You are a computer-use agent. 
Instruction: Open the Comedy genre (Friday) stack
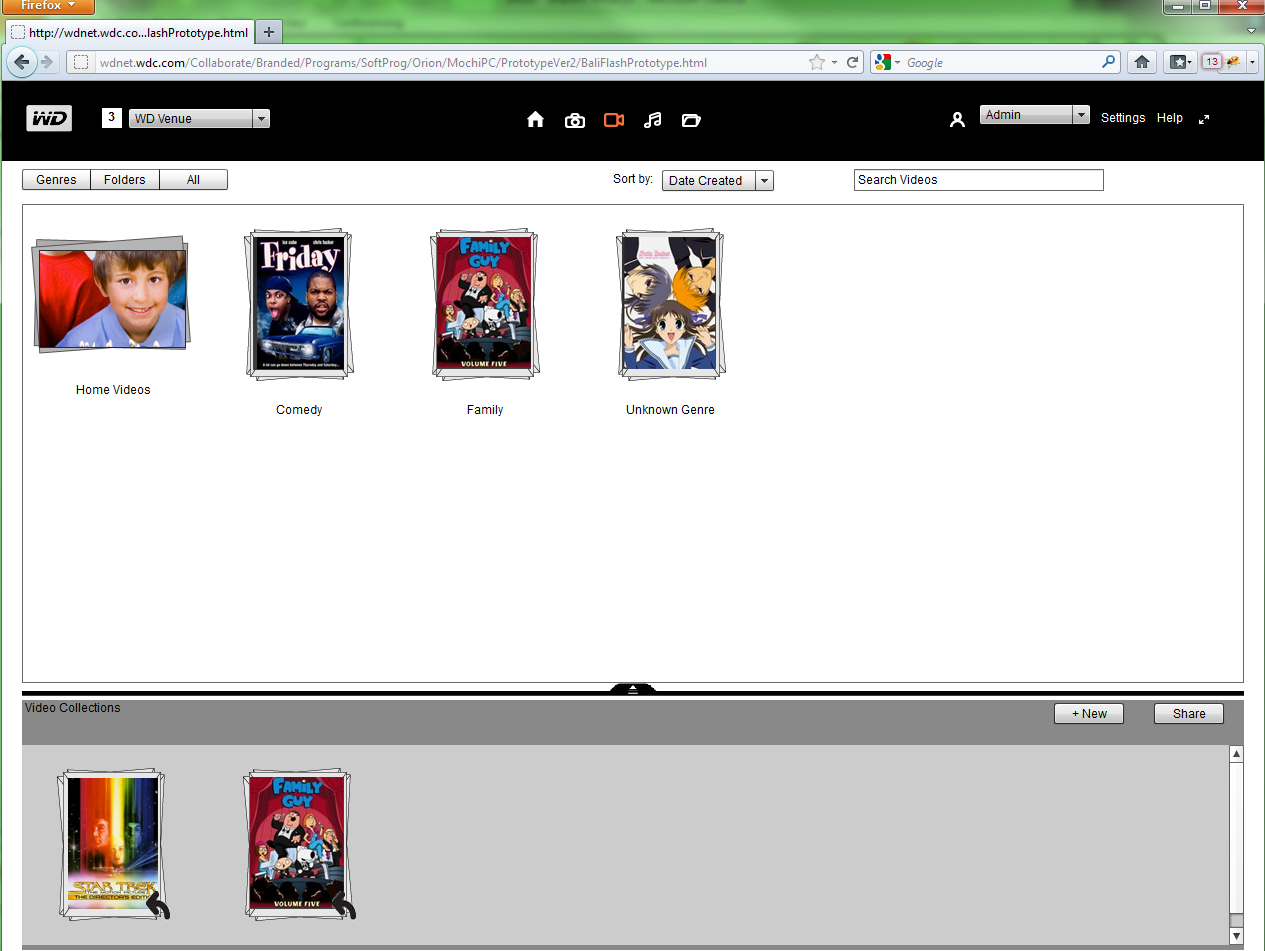coord(299,304)
